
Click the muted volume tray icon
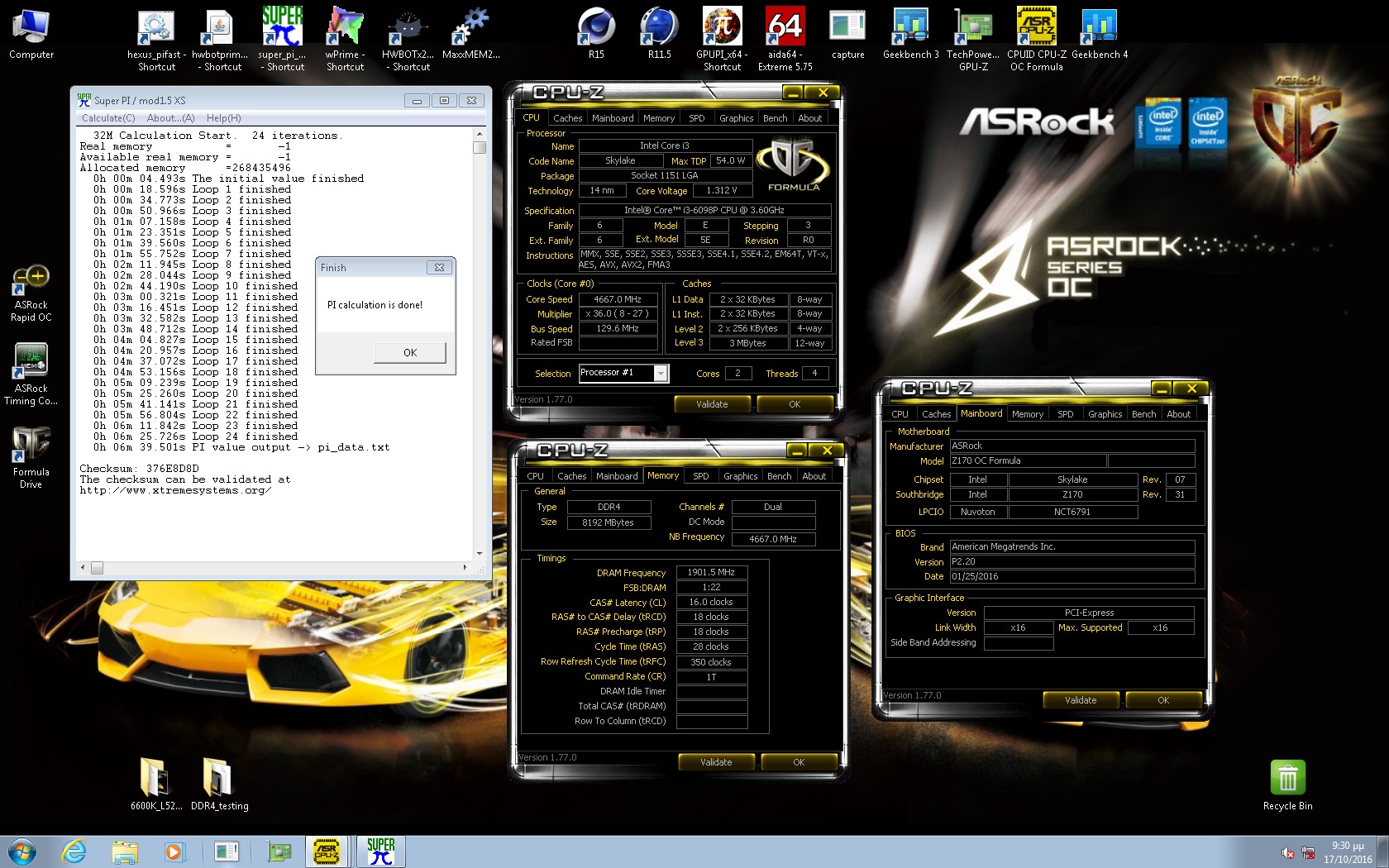coord(1288,852)
